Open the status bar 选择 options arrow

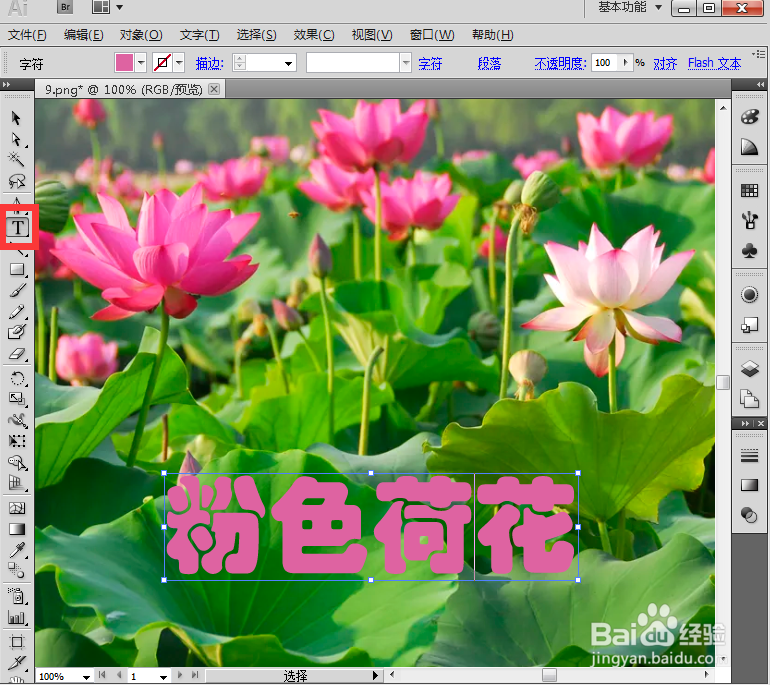(x=375, y=676)
